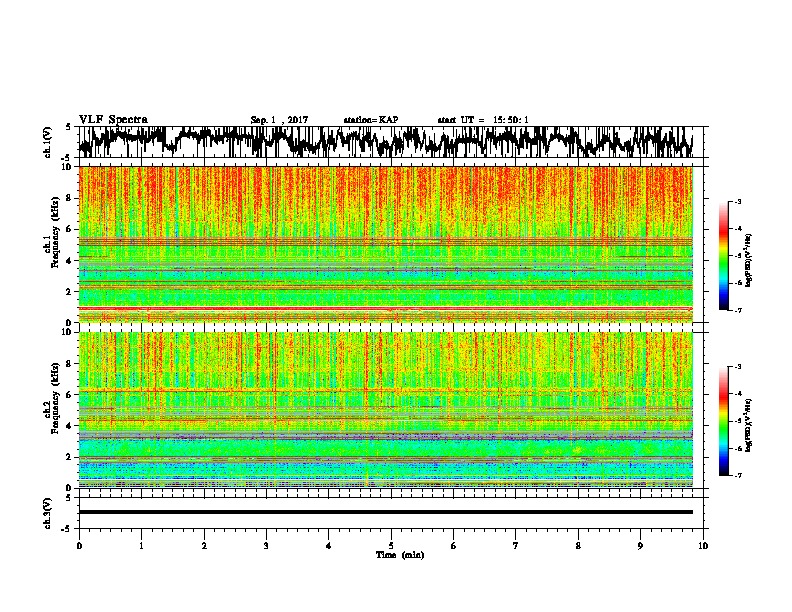Click time axis tick label "4"
The height and width of the screenshot is (612, 792).
[329, 546]
